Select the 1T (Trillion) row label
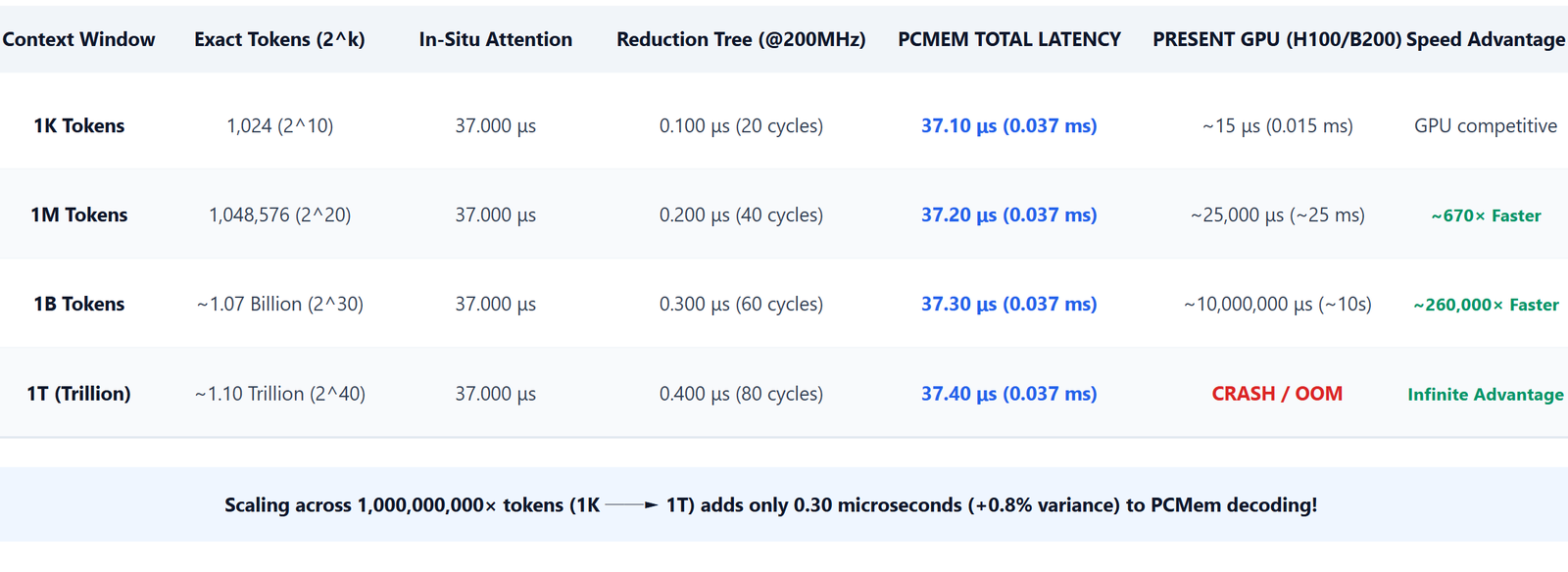 point(78,394)
